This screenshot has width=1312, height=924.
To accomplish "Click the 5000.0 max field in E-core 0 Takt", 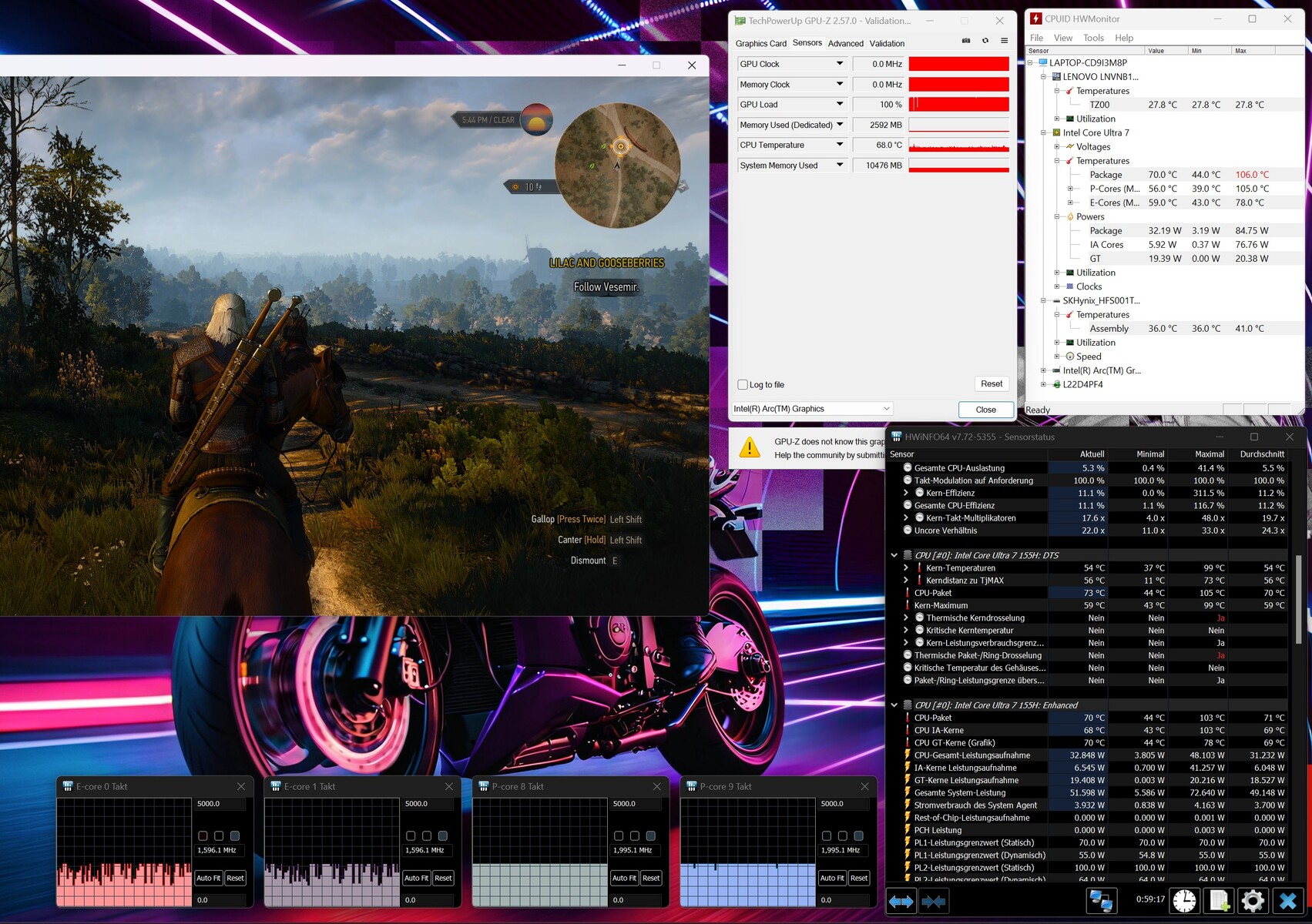I will [x=220, y=804].
